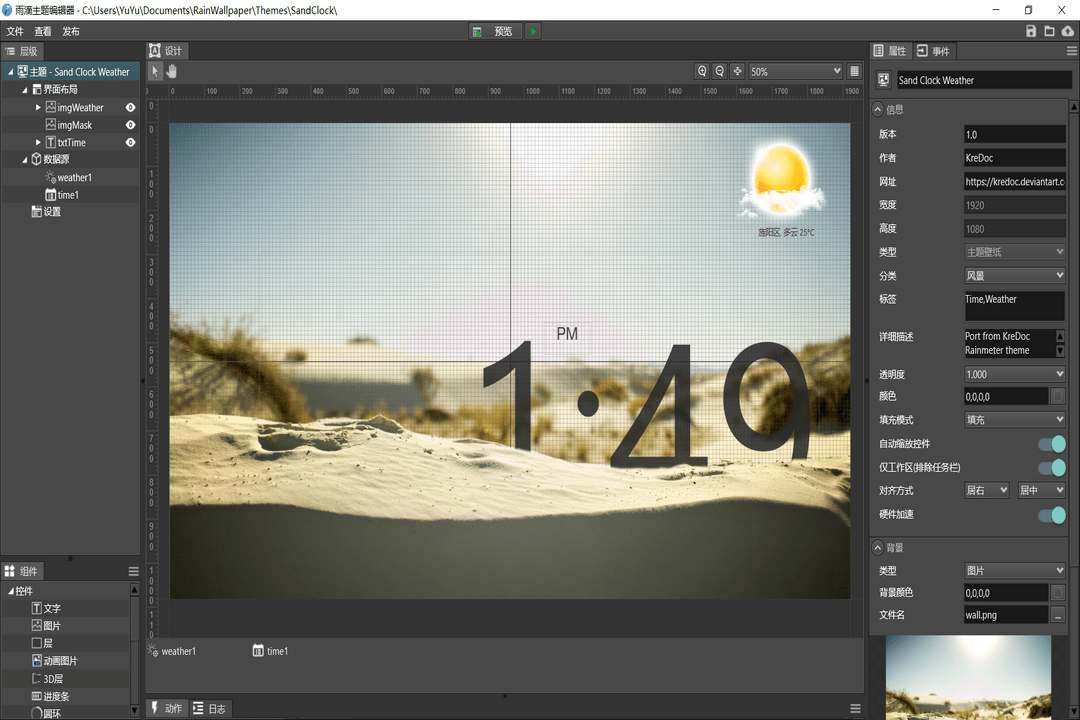Run the theme with green play button
Screen dimensions: 1080x720
coord(534,31)
